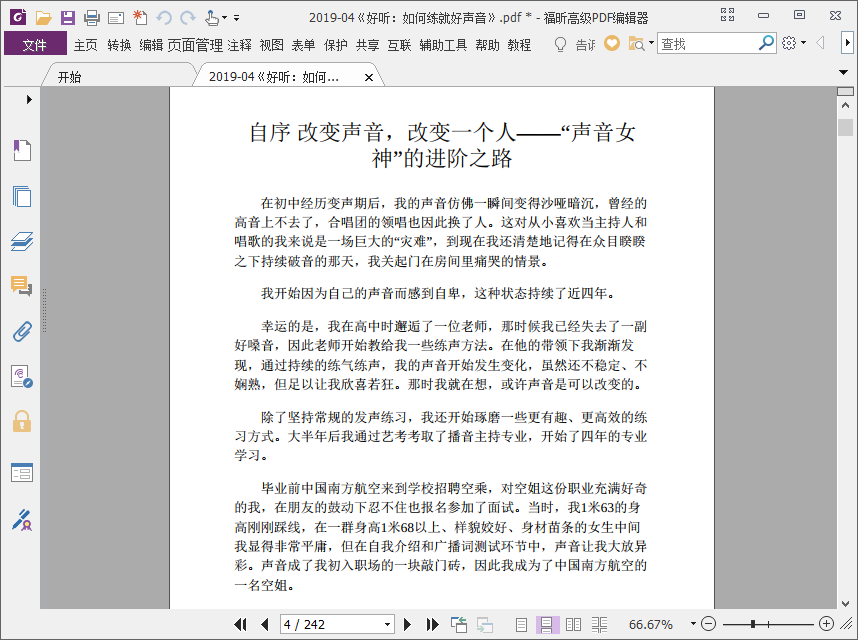Open the 辅助工具 ribbon tab
This screenshot has height=640, width=858.
click(443, 45)
